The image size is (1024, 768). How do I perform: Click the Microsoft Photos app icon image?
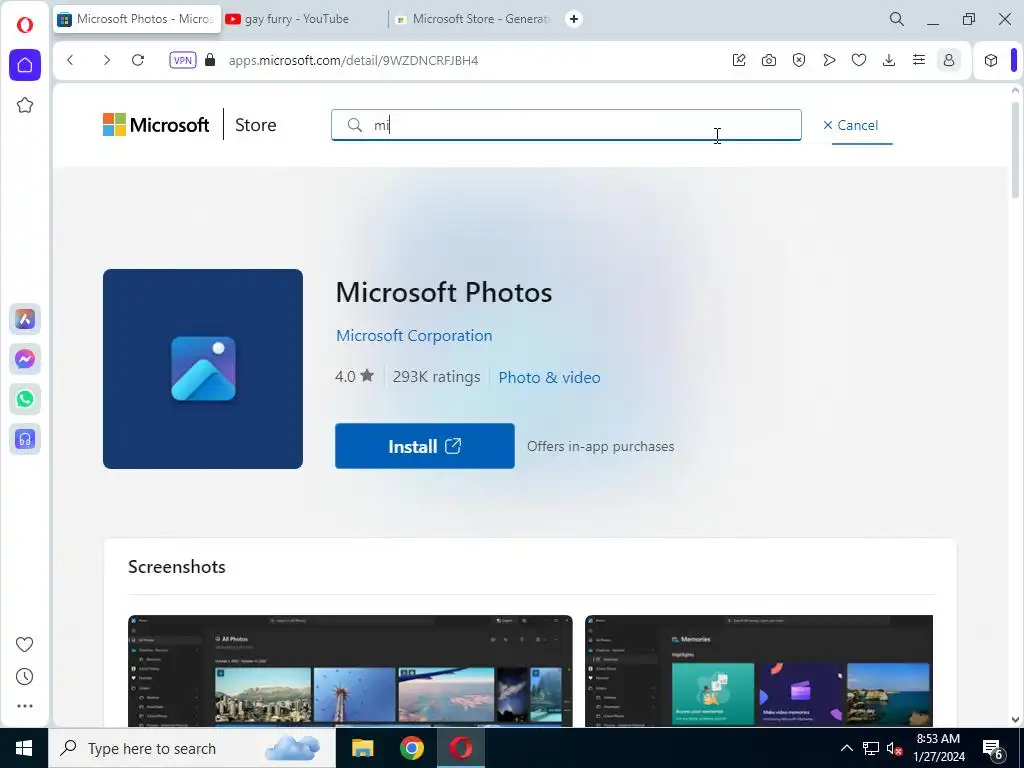[203, 369]
